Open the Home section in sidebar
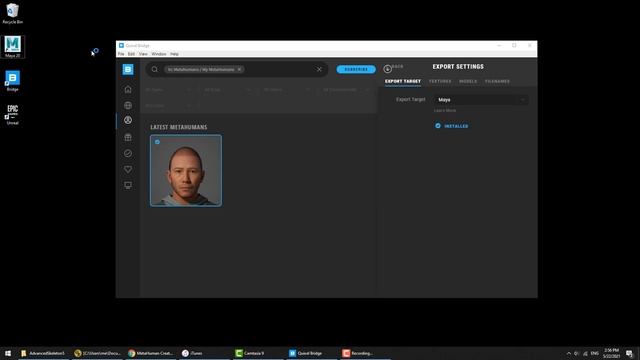 (128, 89)
